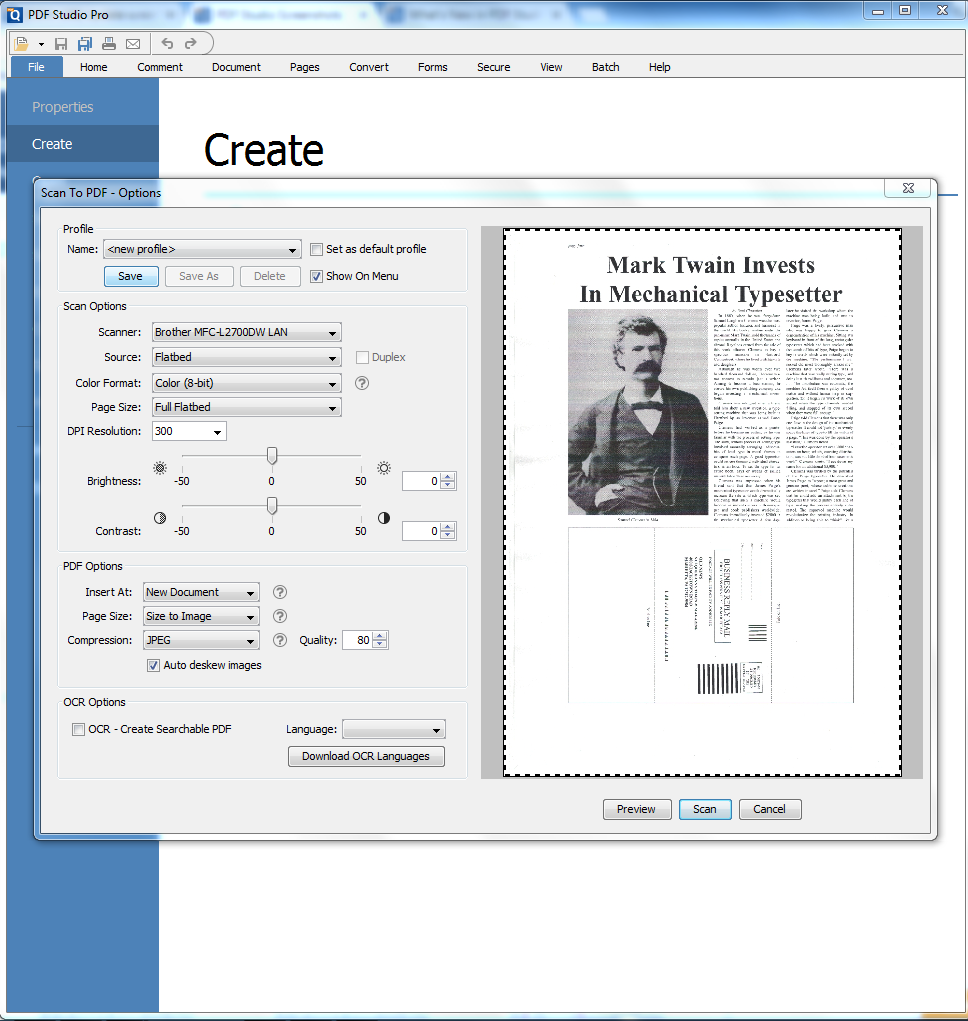Click the low contrast circle icon
Viewport: 968px width, 1021px height.
160,518
